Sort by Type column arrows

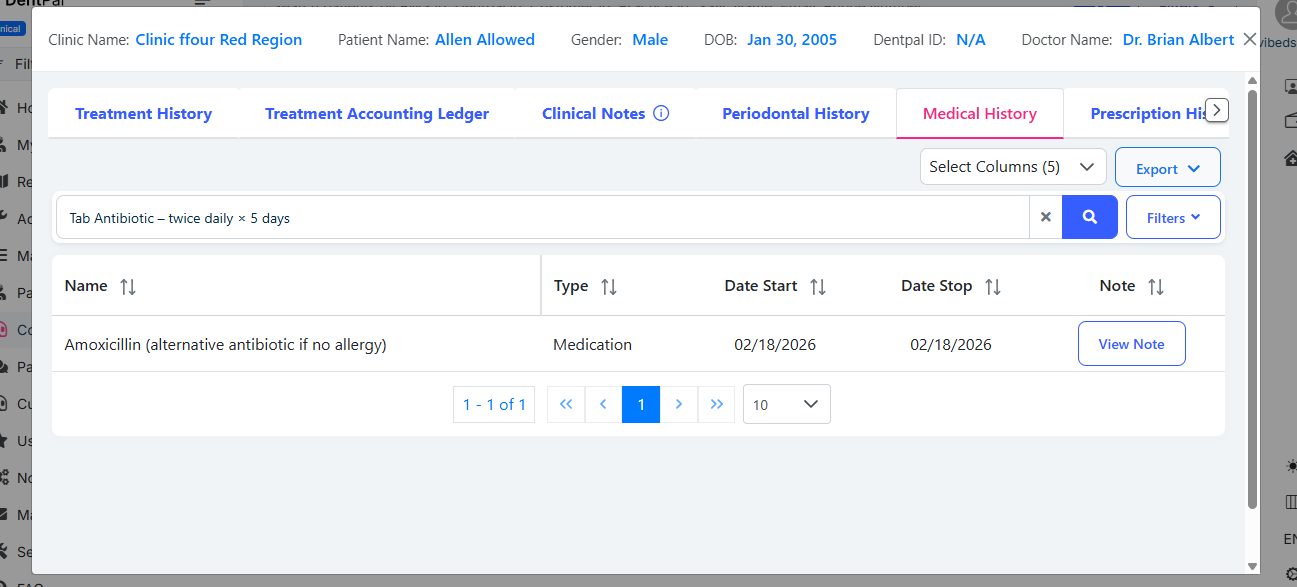click(x=608, y=287)
